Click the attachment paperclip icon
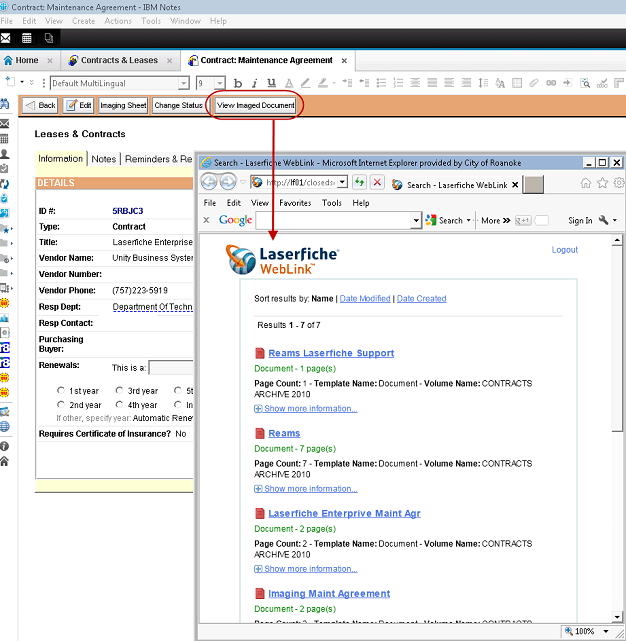 coord(533,83)
